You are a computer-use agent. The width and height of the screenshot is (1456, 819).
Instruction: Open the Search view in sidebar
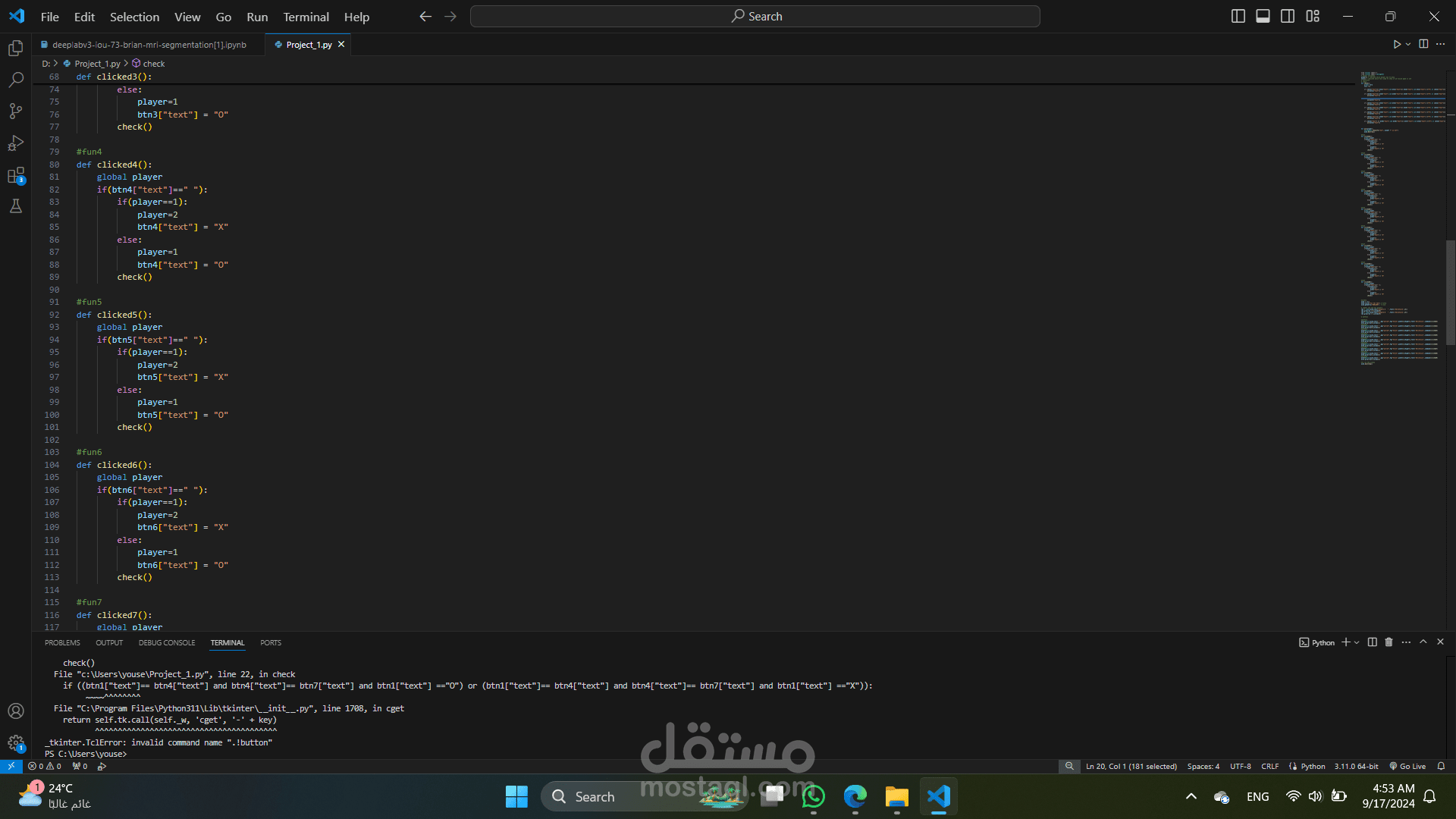16,80
